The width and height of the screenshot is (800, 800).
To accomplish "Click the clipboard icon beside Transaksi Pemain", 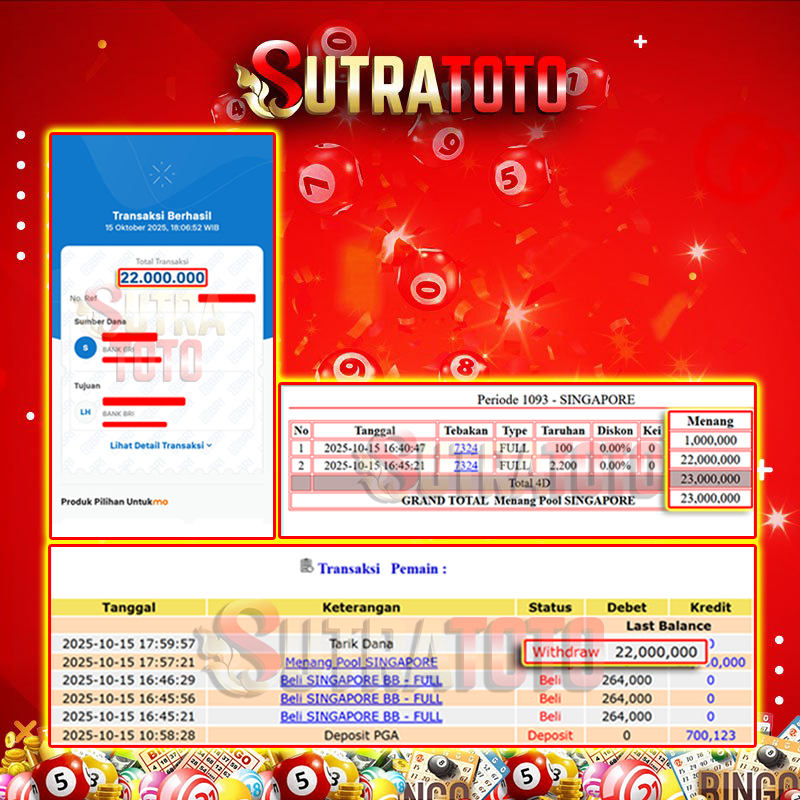I will (306, 566).
